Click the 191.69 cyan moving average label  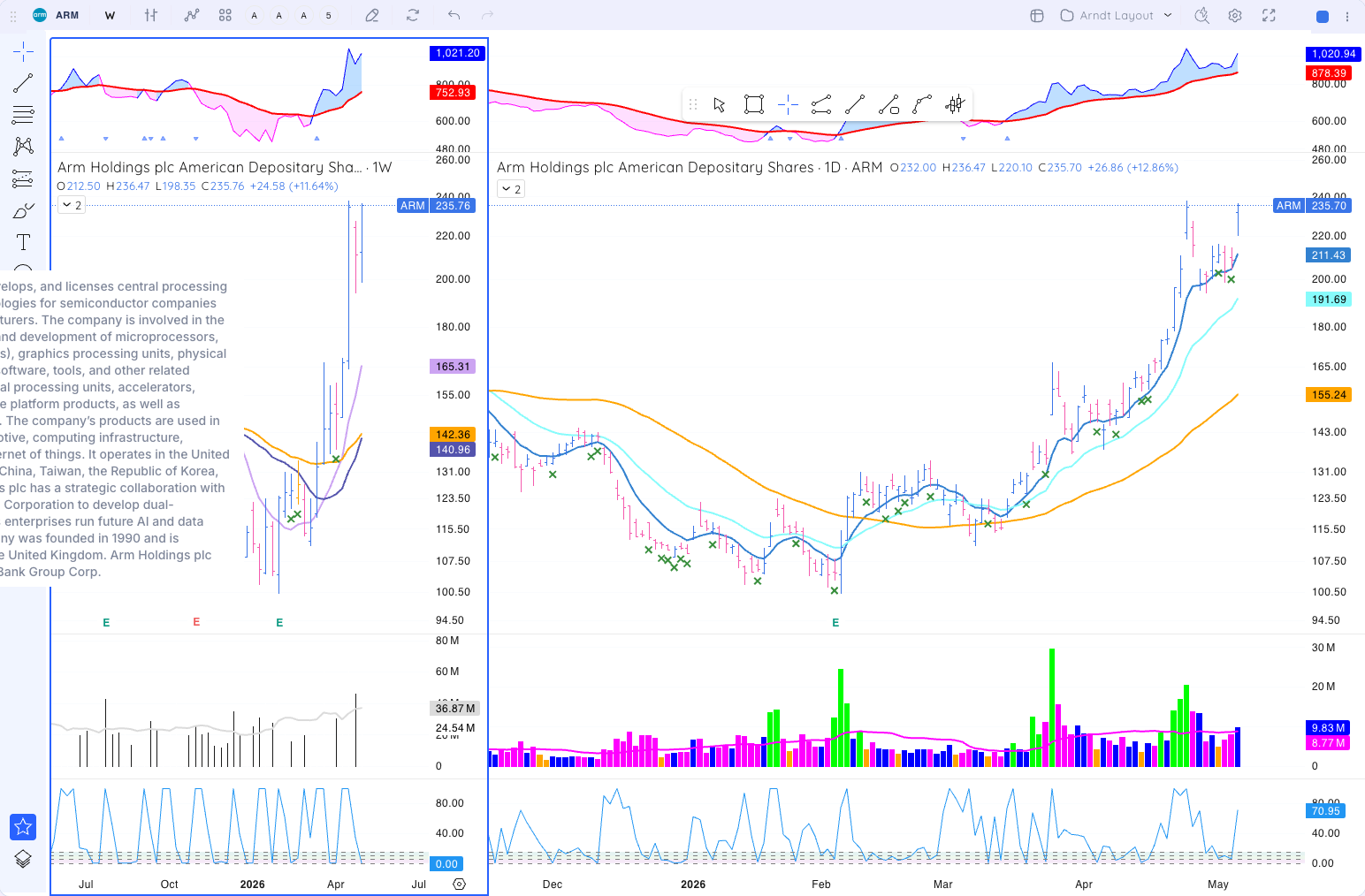(x=1329, y=300)
